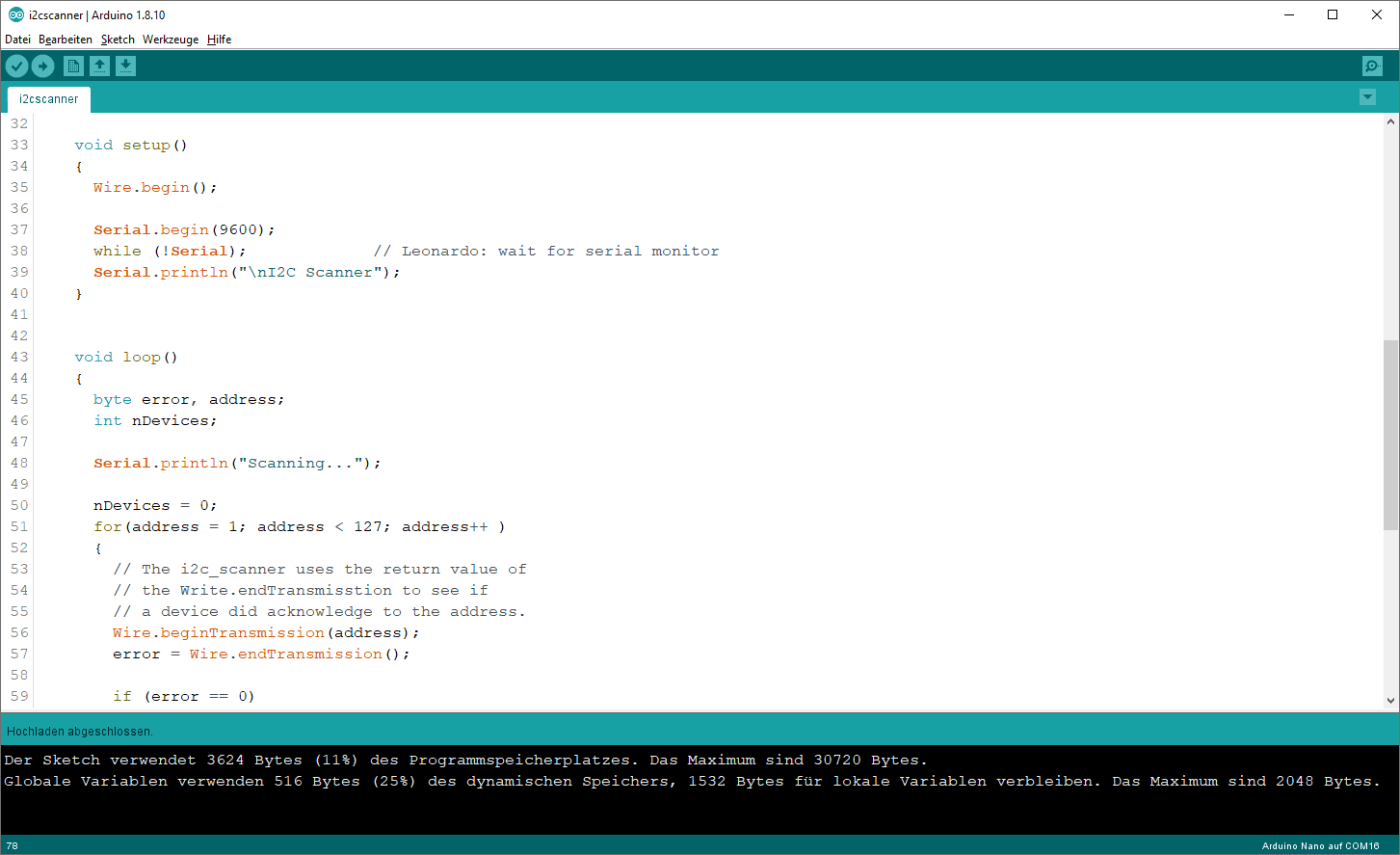Open the Werkzeuge menu
This screenshot has width=1400, height=855.
point(170,40)
